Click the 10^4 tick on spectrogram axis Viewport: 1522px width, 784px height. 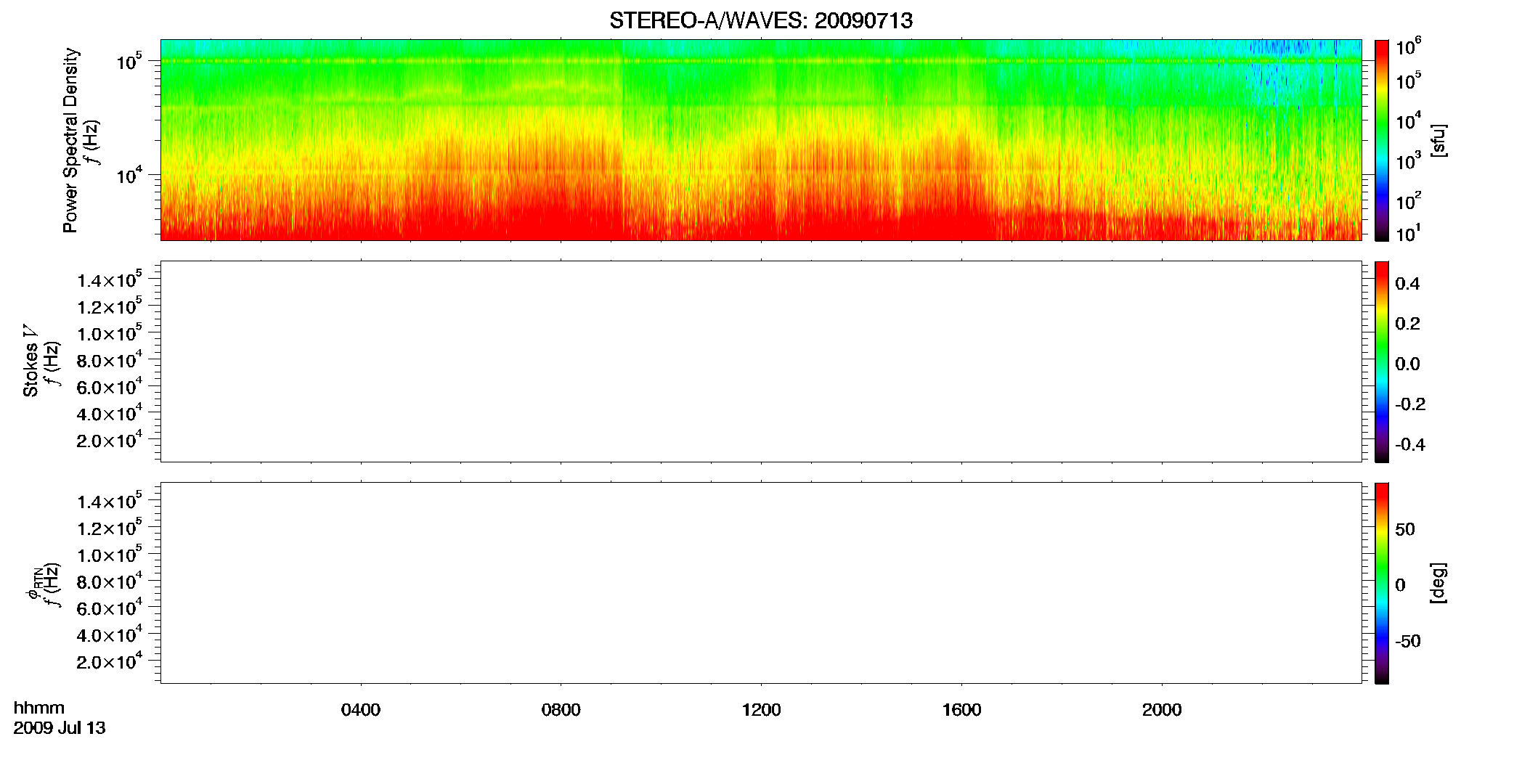pyautogui.click(x=129, y=174)
